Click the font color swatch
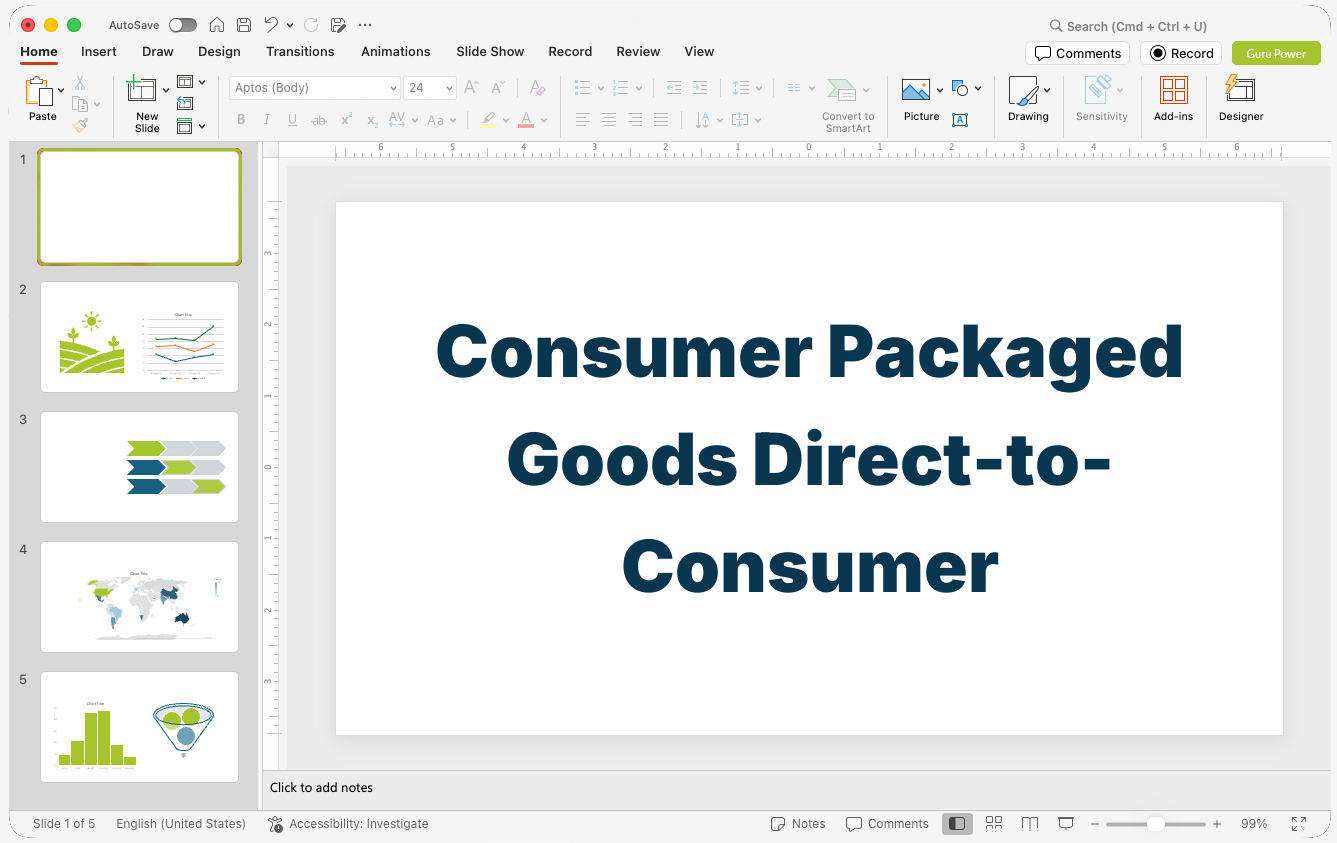1337x843 pixels. click(x=526, y=120)
